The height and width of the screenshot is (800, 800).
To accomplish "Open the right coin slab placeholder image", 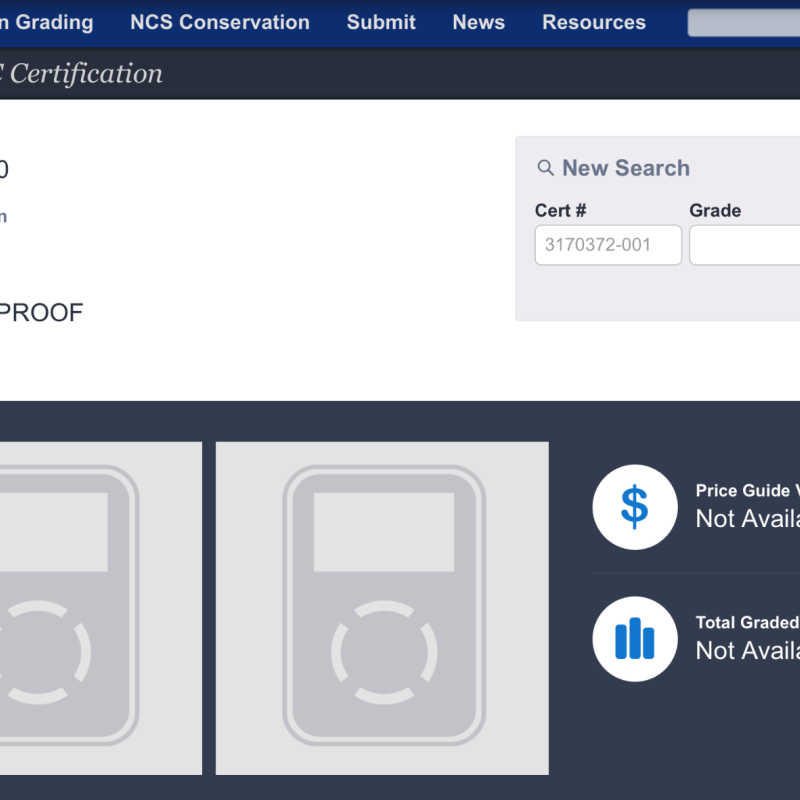I will point(382,608).
